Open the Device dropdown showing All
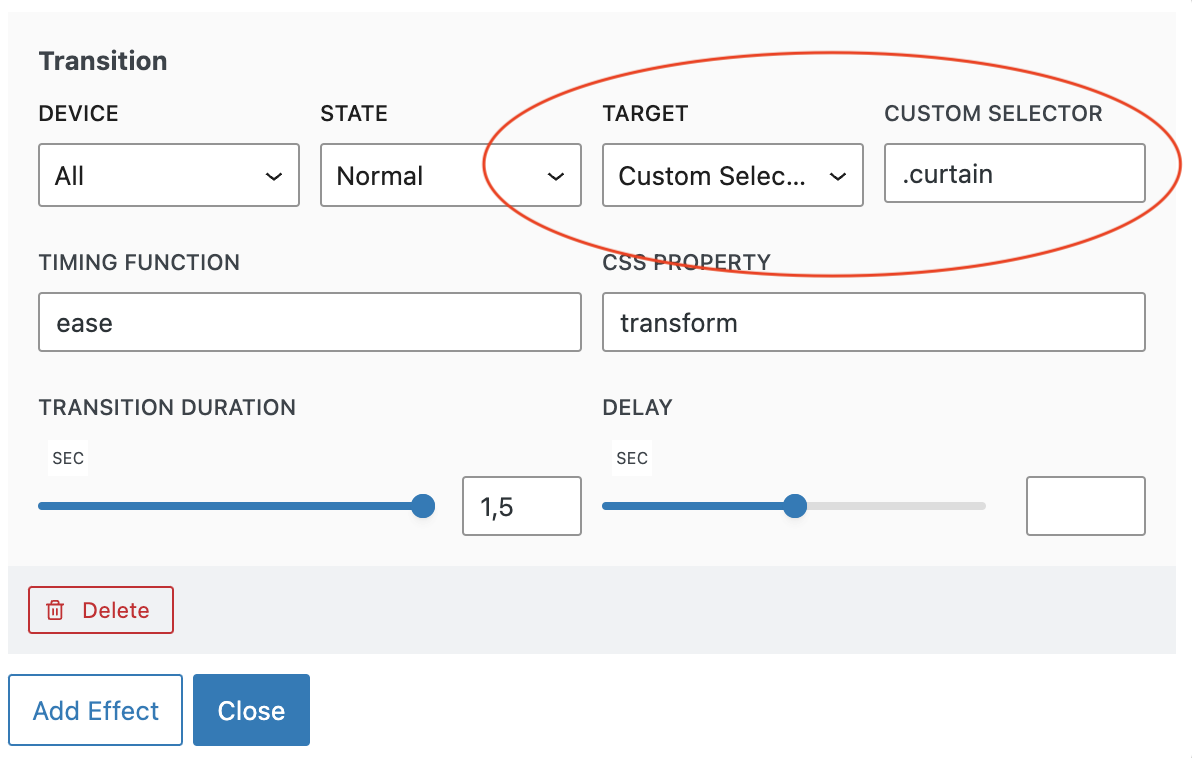This screenshot has height=758, width=1192. tap(168, 176)
